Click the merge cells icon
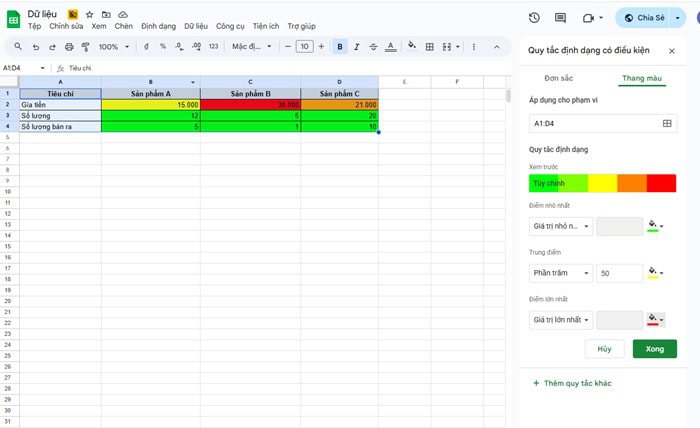 coord(446,46)
